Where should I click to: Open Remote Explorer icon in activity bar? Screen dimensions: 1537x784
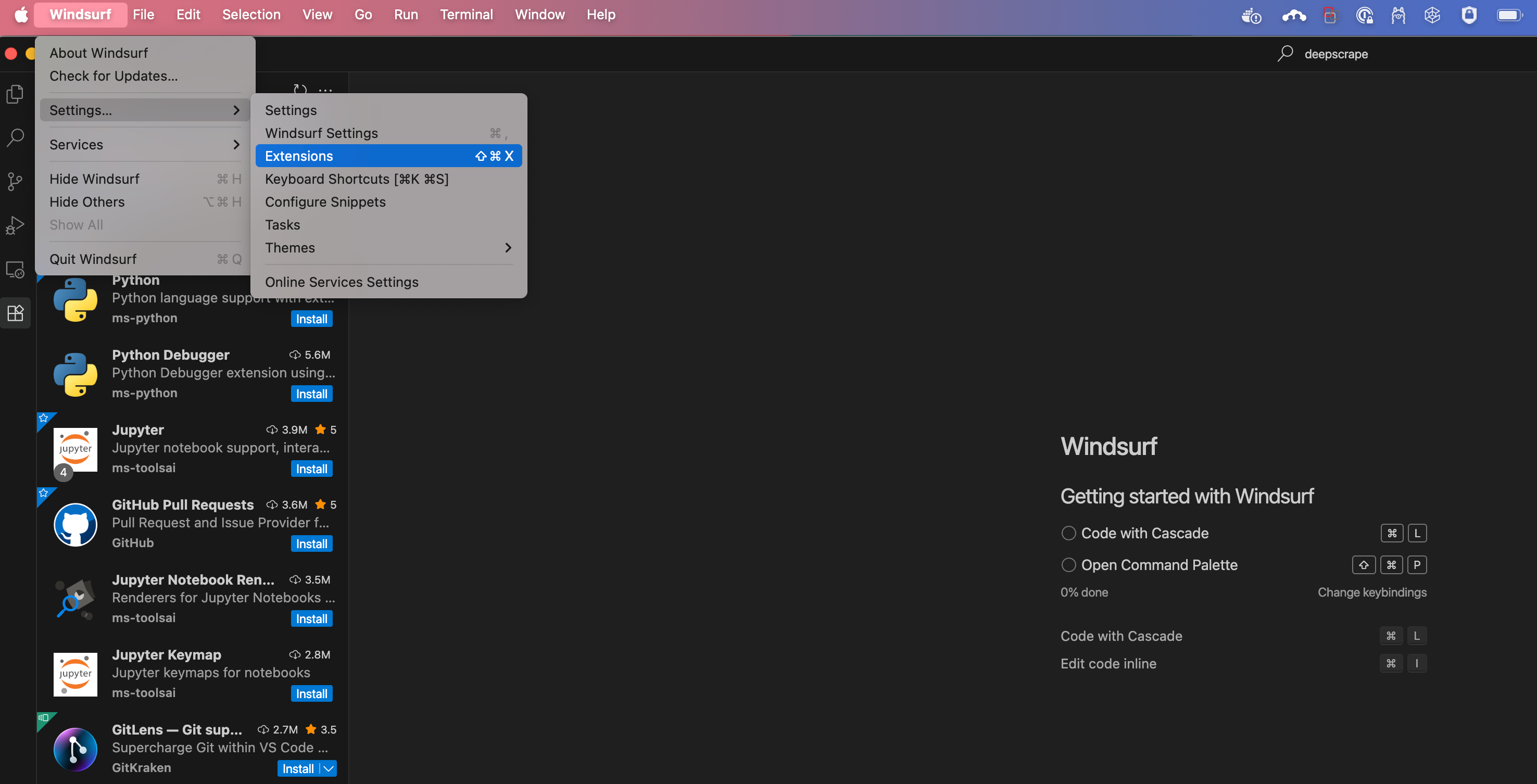click(15, 270)
